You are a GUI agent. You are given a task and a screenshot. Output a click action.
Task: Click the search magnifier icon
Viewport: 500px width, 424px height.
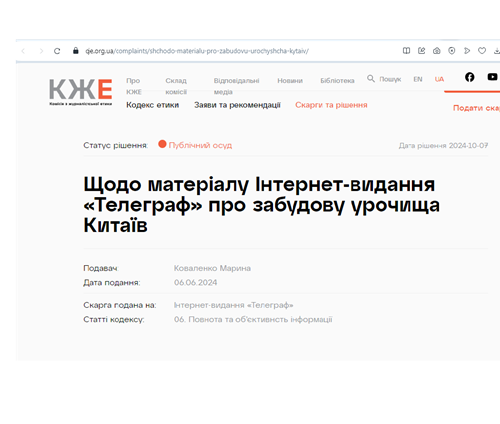[x=371, y=79]
